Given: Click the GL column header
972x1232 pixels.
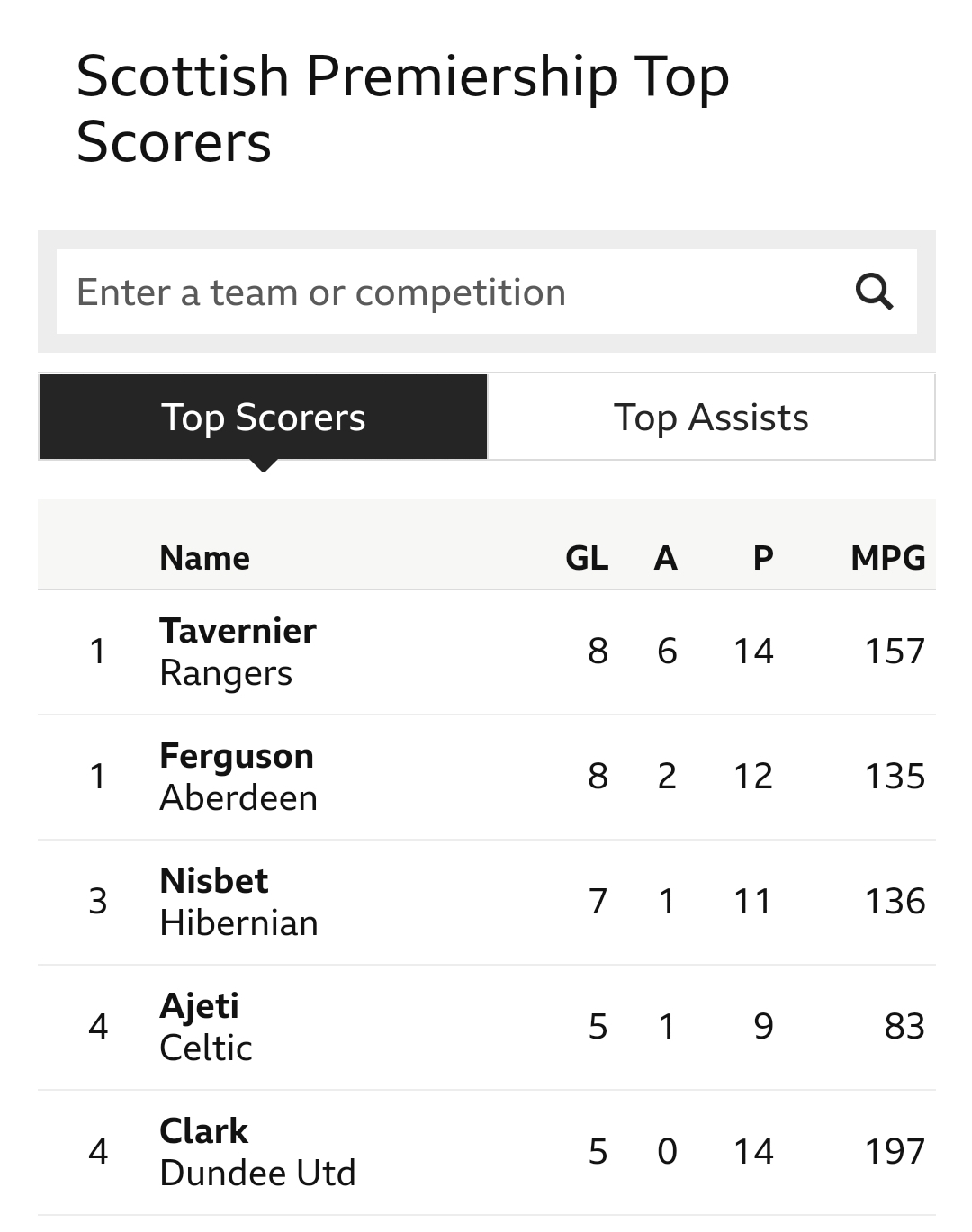Looking at the screenshot, I should [x=587, y=558].
